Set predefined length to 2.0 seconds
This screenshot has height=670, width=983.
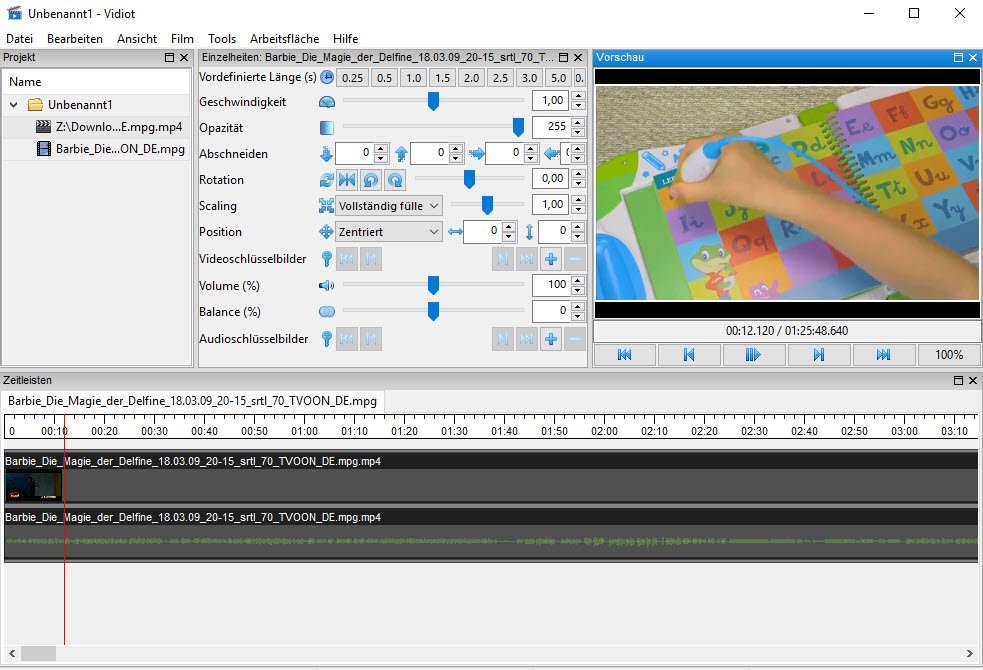(x=471, y=78)
